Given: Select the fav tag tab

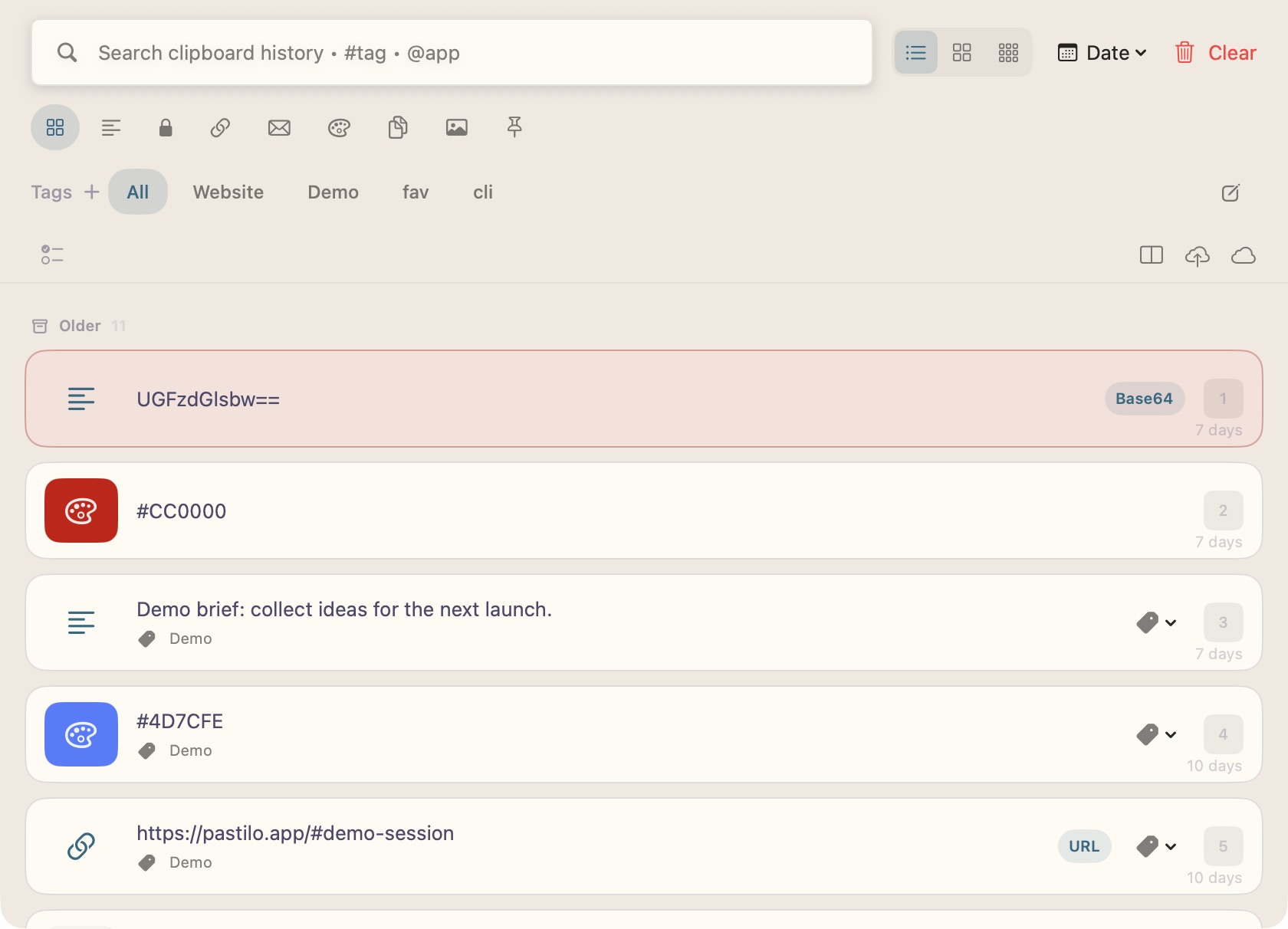Looking at the screenshot, I should (416, 192).
